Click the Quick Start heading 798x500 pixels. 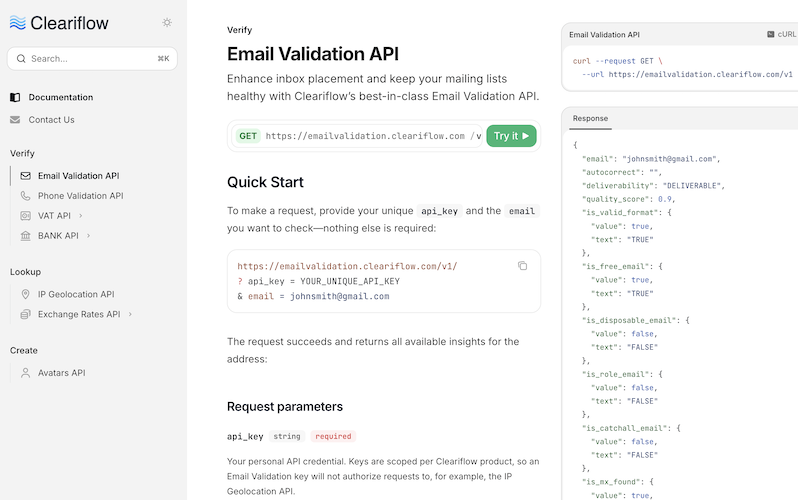click(265, 182)
